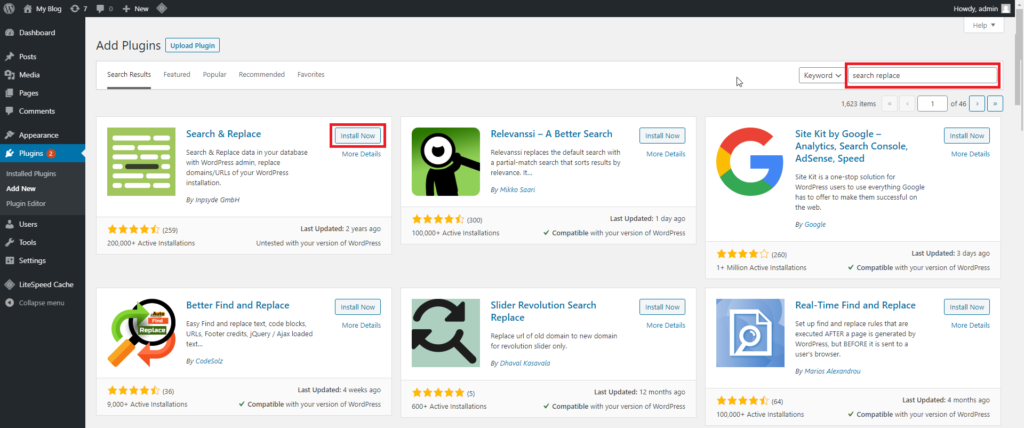
Task: Click the Real-Time Find and Replace thumbnail
Action: 750,333
